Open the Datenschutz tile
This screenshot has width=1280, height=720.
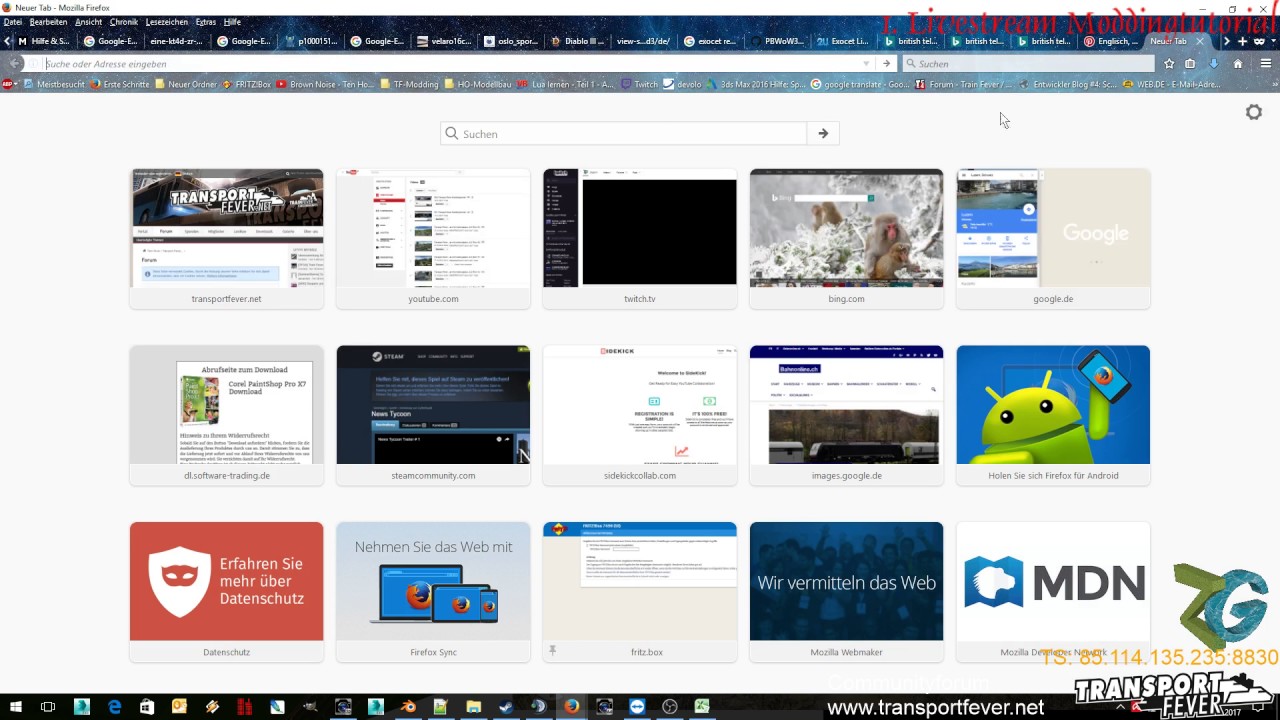pos(227,592)
